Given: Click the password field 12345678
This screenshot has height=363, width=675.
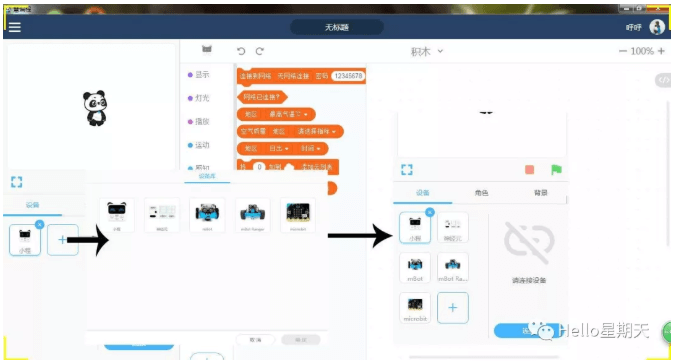Looking at the screenshot, I should [x=348, y=76].
